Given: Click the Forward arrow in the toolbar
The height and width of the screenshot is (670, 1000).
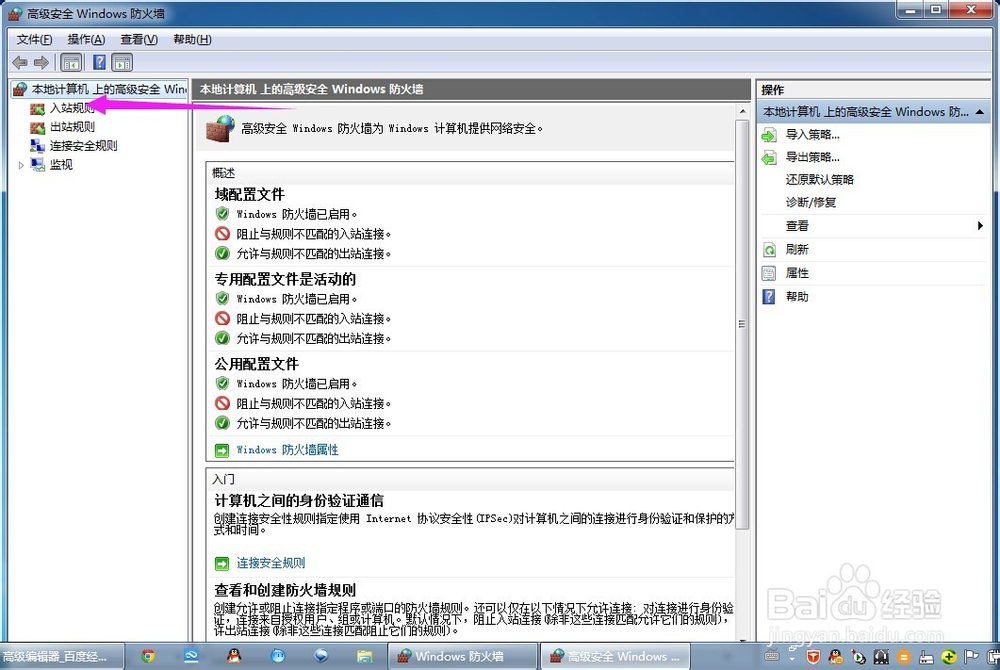Looking at the screenshot, I should 41,62.
